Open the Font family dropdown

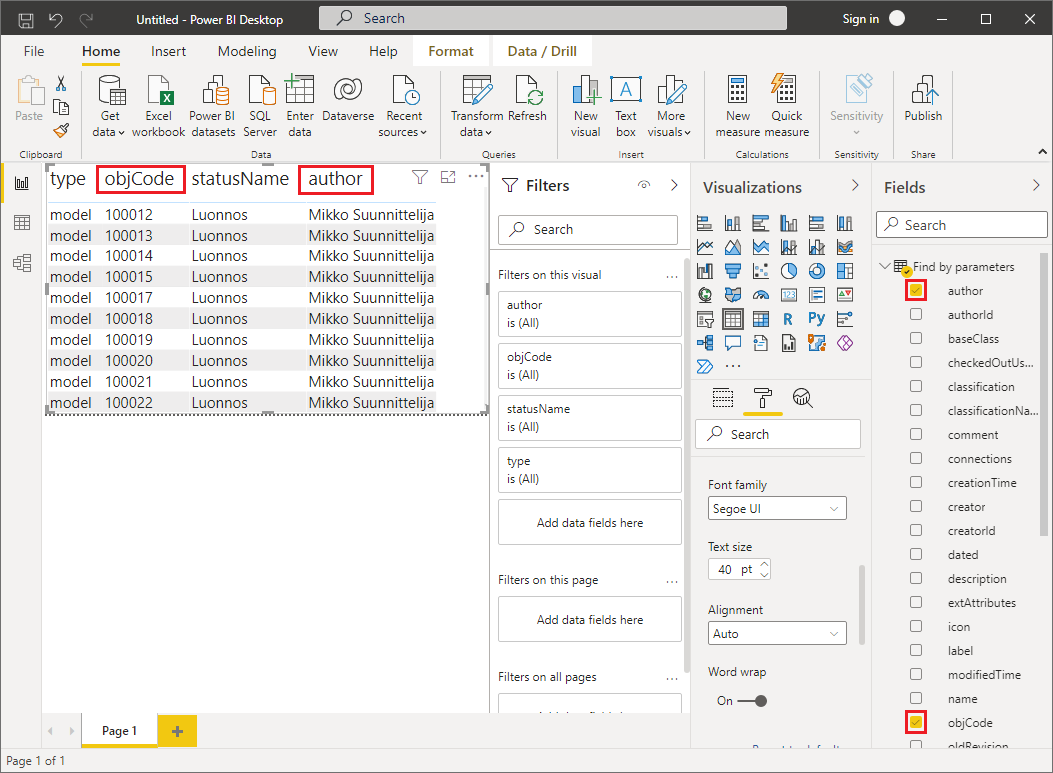(777, 509)
